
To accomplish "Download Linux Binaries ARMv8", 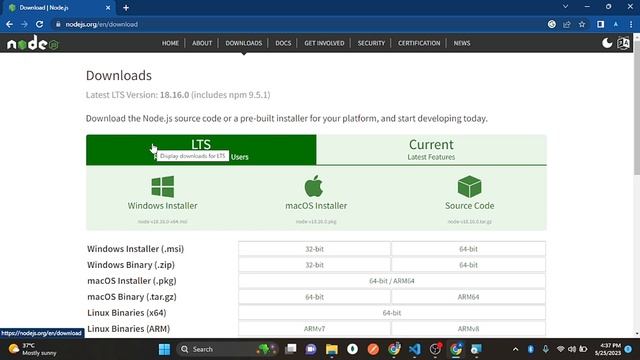I will coord(468,329).
